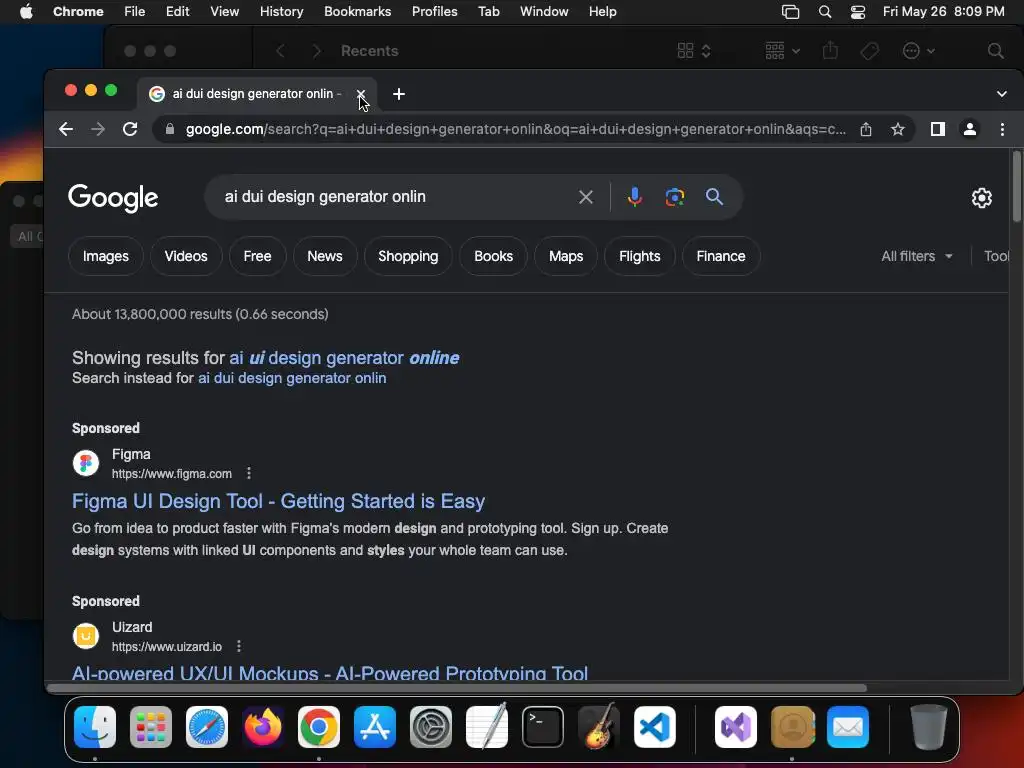Image resolution: width=1024 pixels, height=768 pixels.
Task: View site info via lock icon
Action: (170, 129)
